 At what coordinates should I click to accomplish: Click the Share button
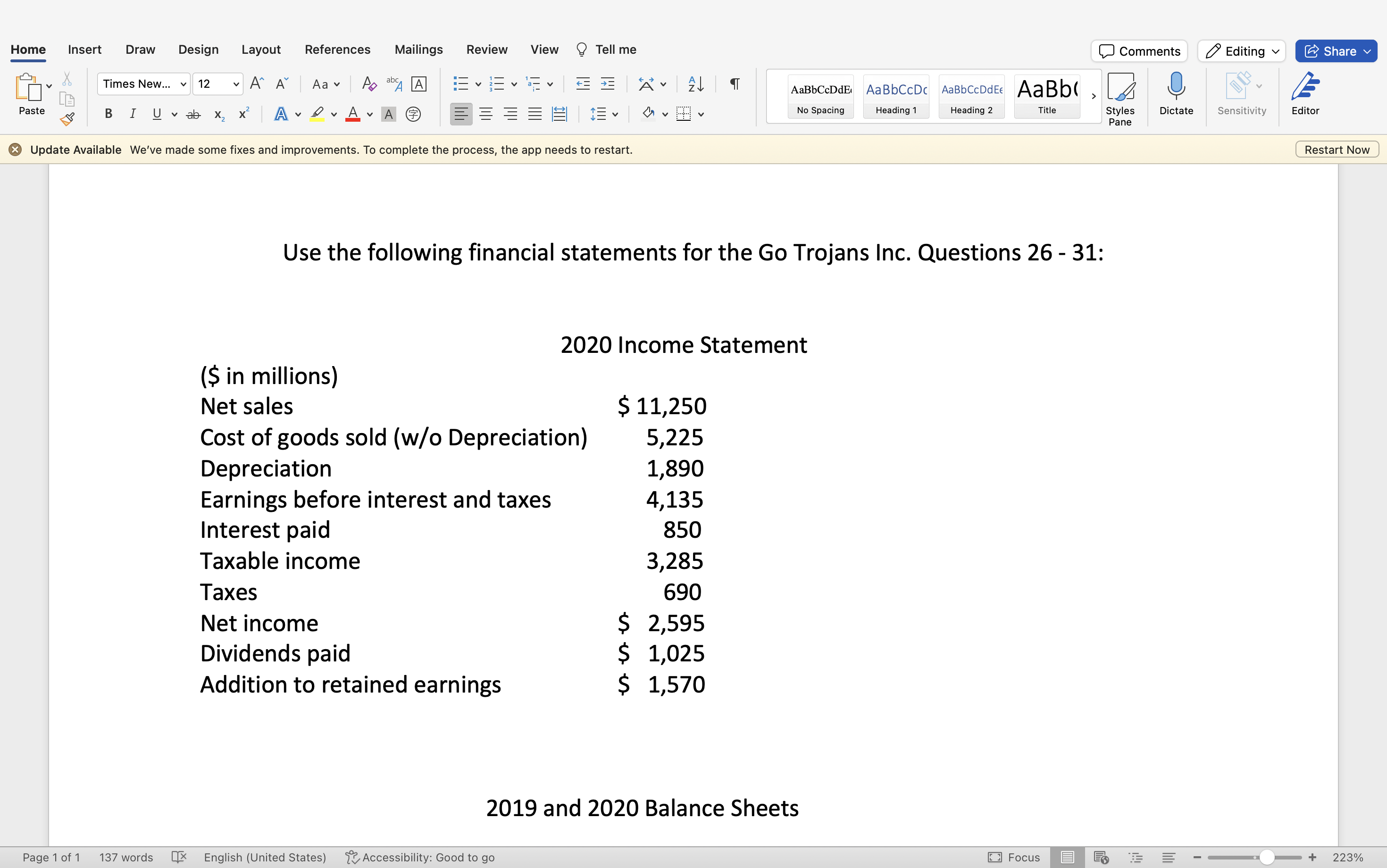point(1336,51)
